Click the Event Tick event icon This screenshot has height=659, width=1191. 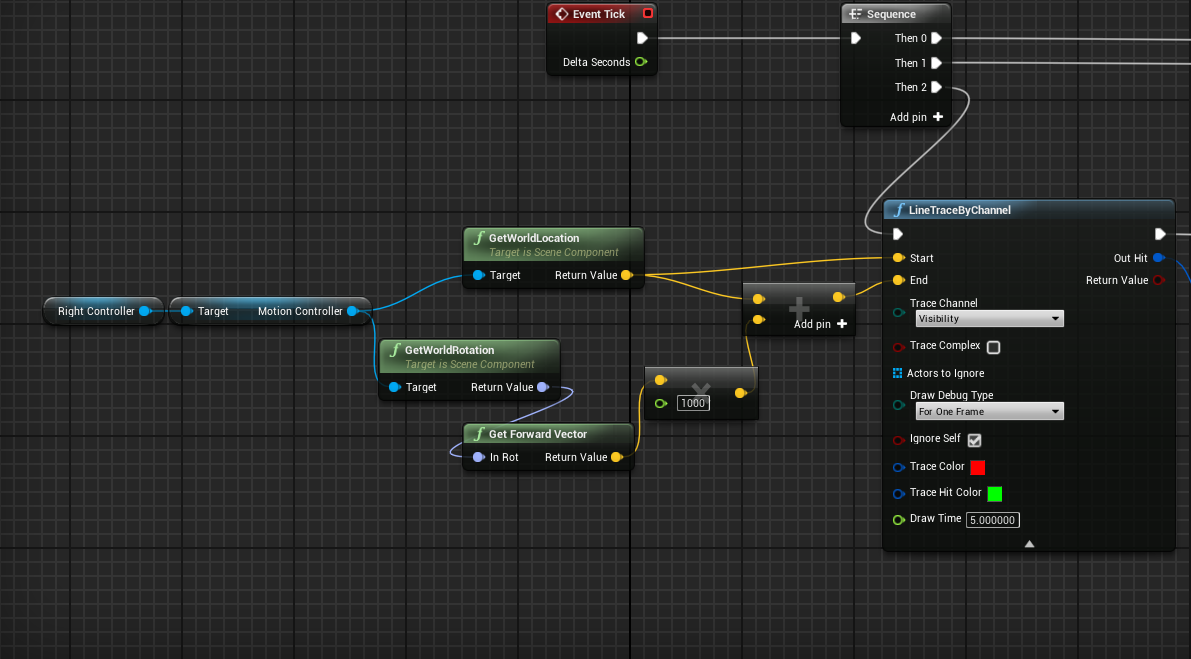click(x=560, y=13)
